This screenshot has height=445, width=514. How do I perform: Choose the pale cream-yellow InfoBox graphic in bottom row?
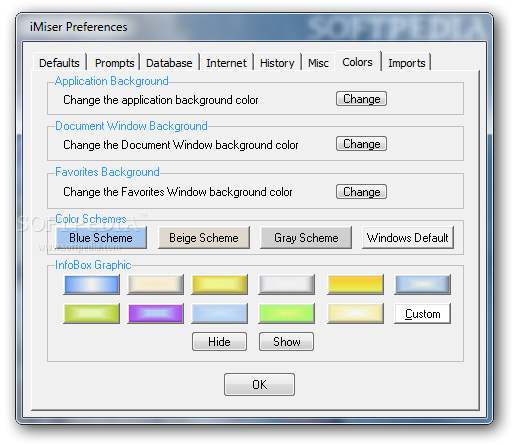[355, 313]
